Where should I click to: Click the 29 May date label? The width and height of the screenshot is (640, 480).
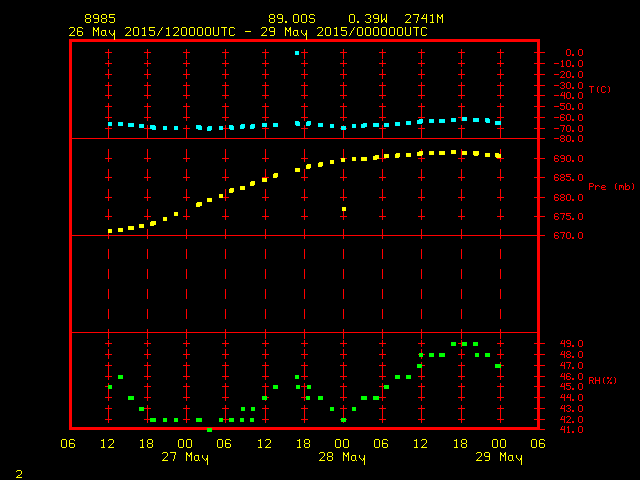(x=499, y=457)
